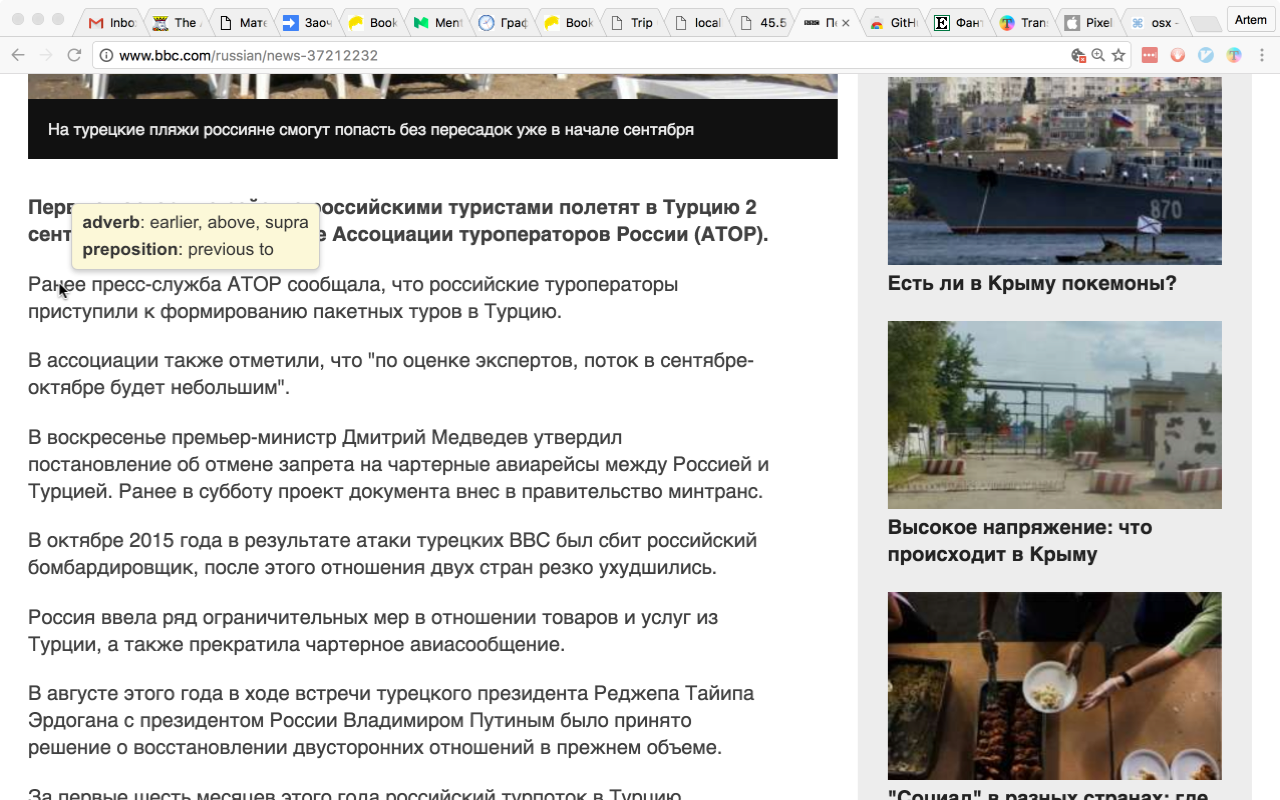Switch to the Gmail Inbox tab
The image size is (1280, 800).
pos(110,22)
